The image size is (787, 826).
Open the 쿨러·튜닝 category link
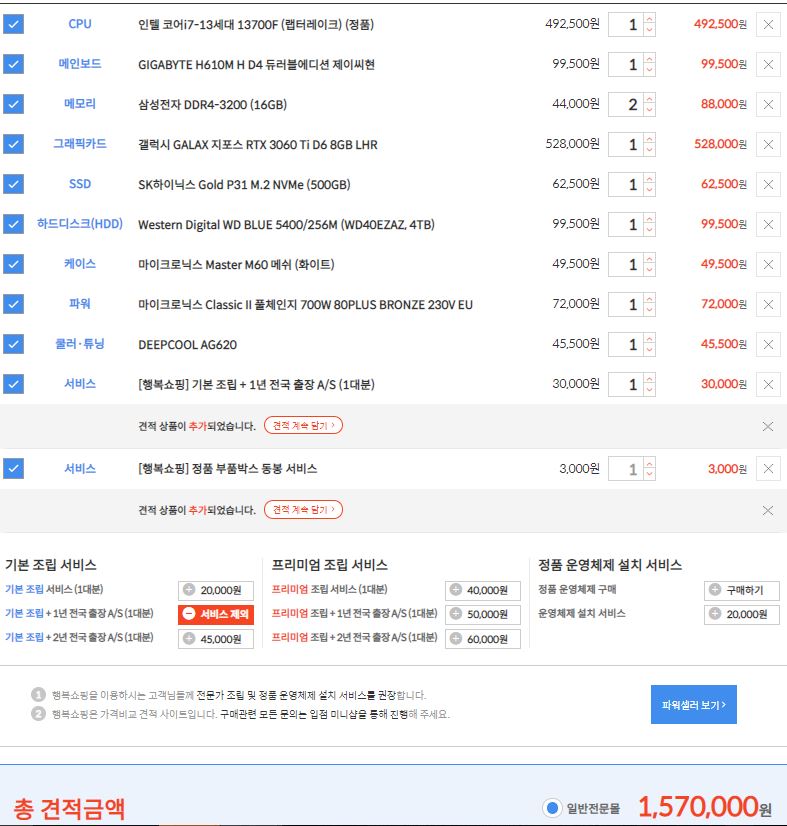(80, 344)
